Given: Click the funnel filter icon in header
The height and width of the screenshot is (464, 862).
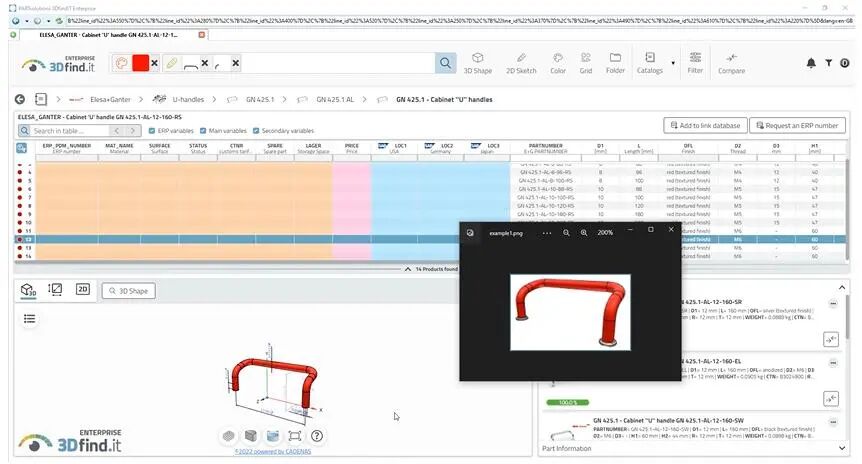Looking at the screenshot, I should click(x=828, y=63).
